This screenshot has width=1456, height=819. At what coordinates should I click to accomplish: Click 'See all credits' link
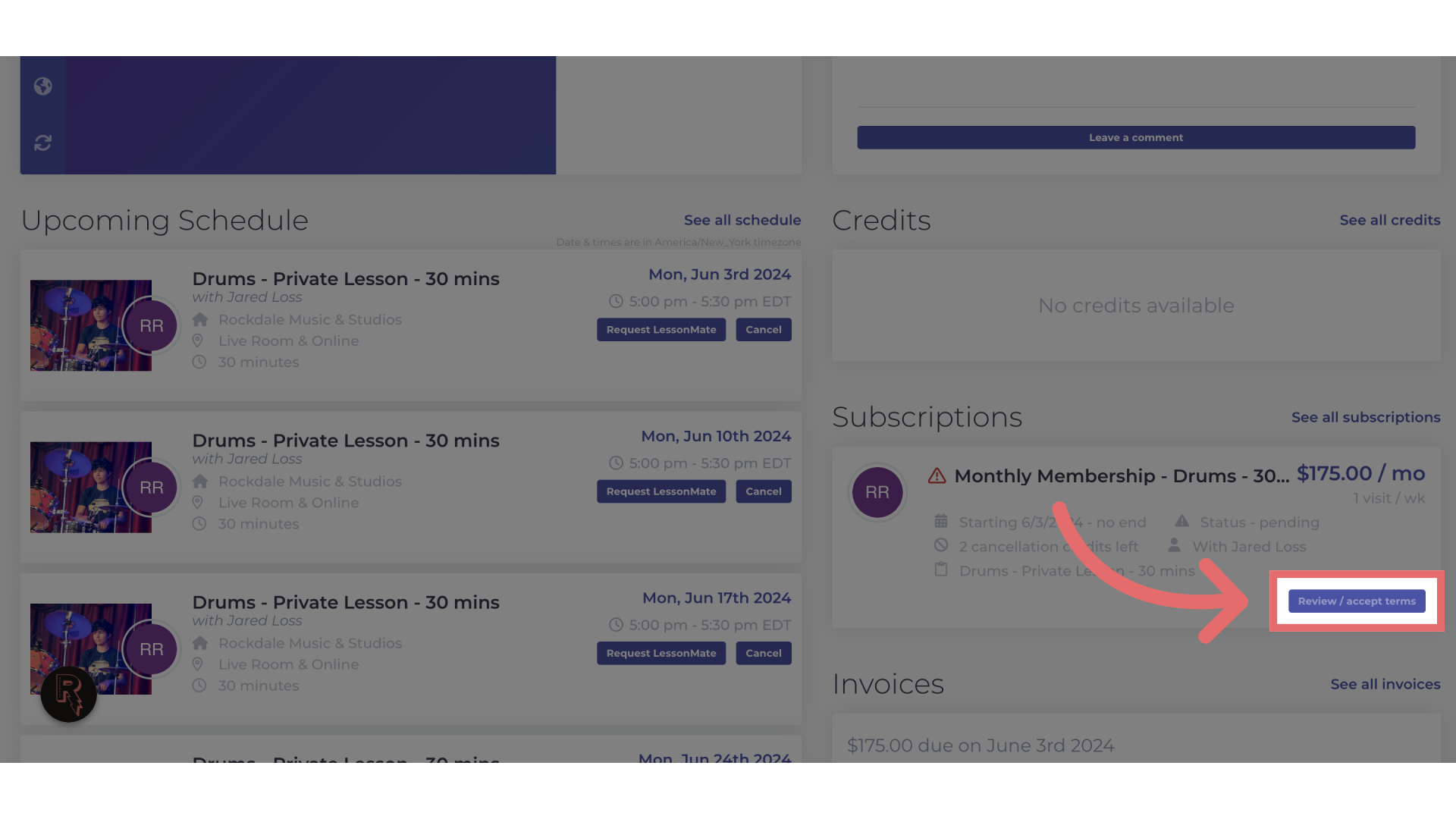point(1390,220)
